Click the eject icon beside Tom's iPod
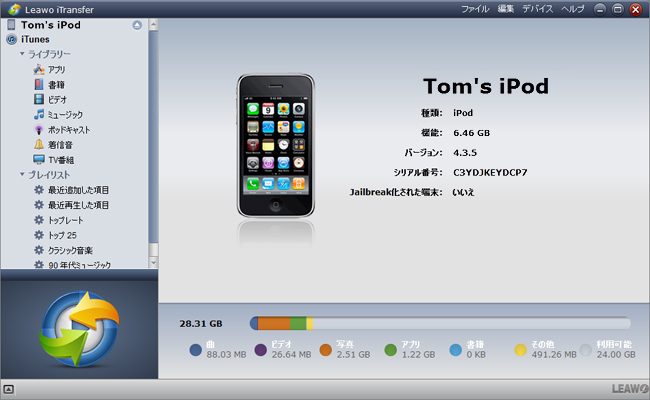650x400 pixels. [137, 25]
